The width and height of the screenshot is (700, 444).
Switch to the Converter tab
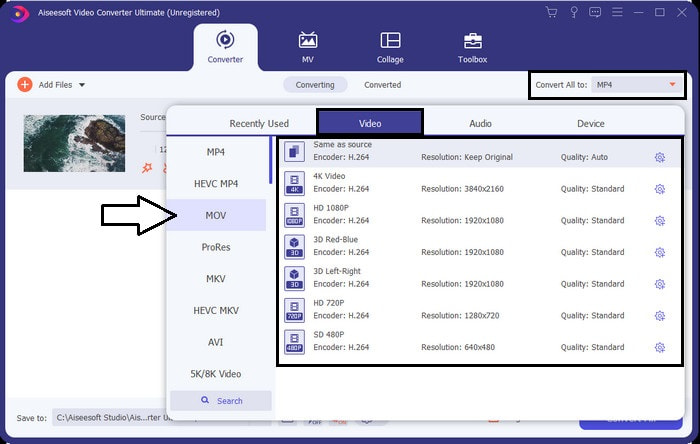click(x=225, y=47)
